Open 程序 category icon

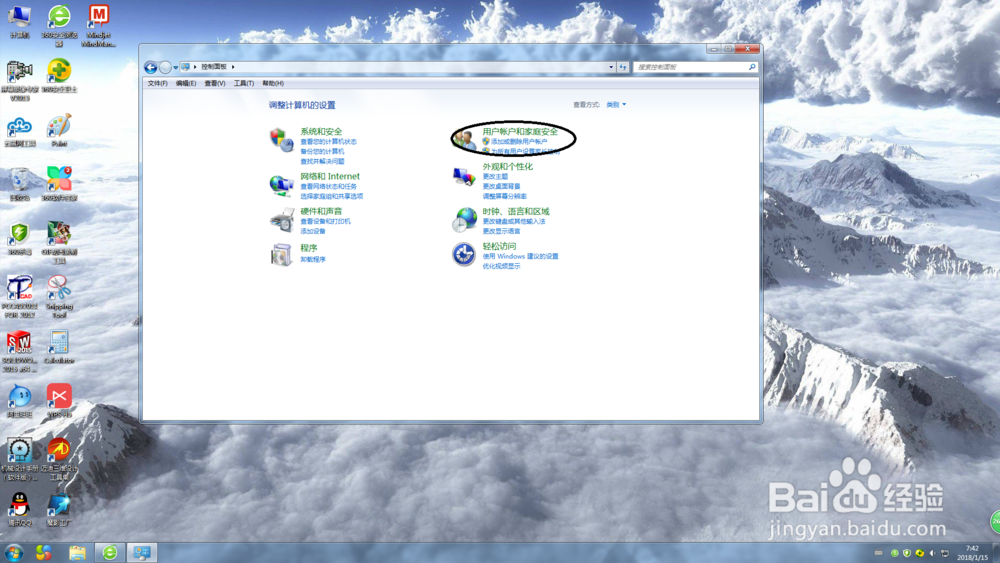(x=281, y=254)
